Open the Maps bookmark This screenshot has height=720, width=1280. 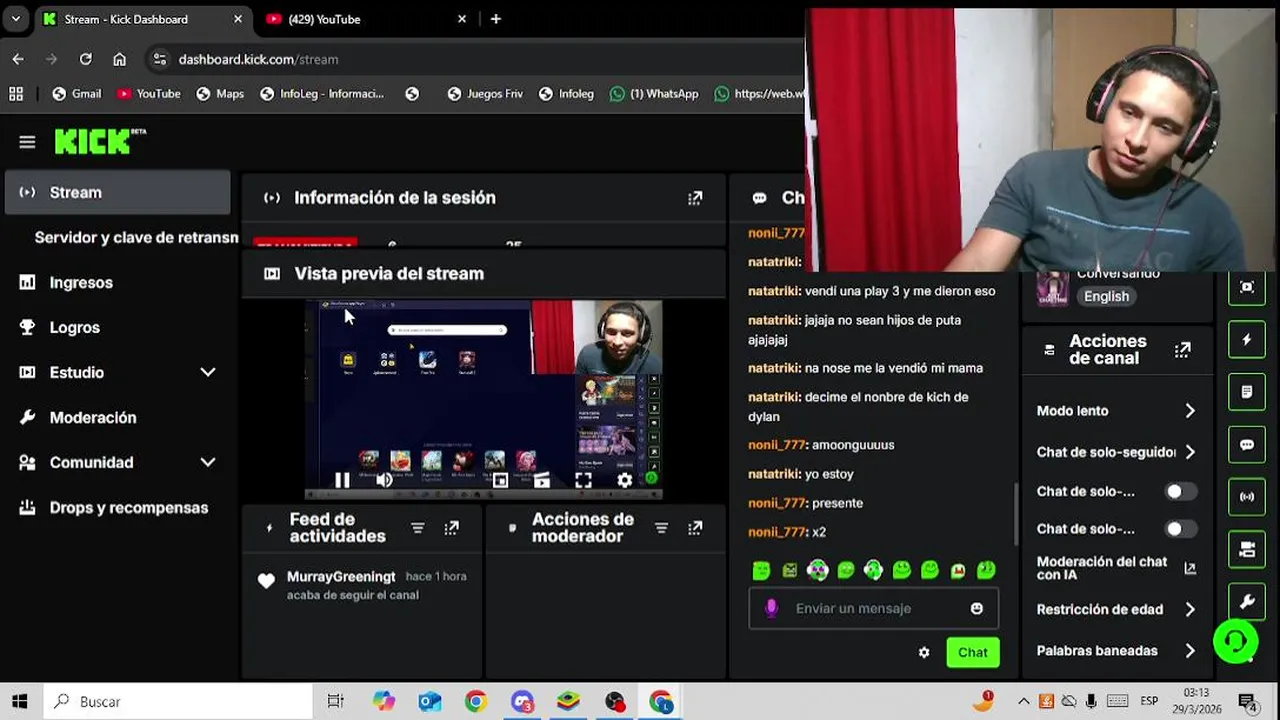click(220, 94)
